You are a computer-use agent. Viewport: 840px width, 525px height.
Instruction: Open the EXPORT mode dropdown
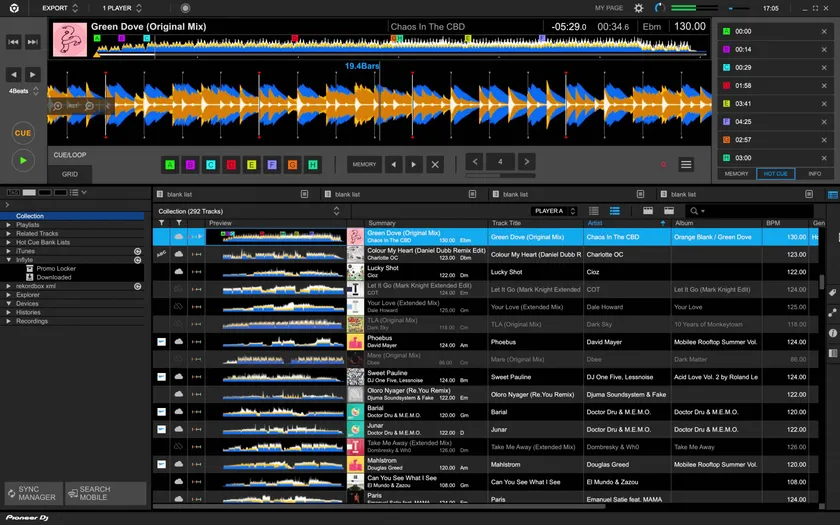click(63, 8)
